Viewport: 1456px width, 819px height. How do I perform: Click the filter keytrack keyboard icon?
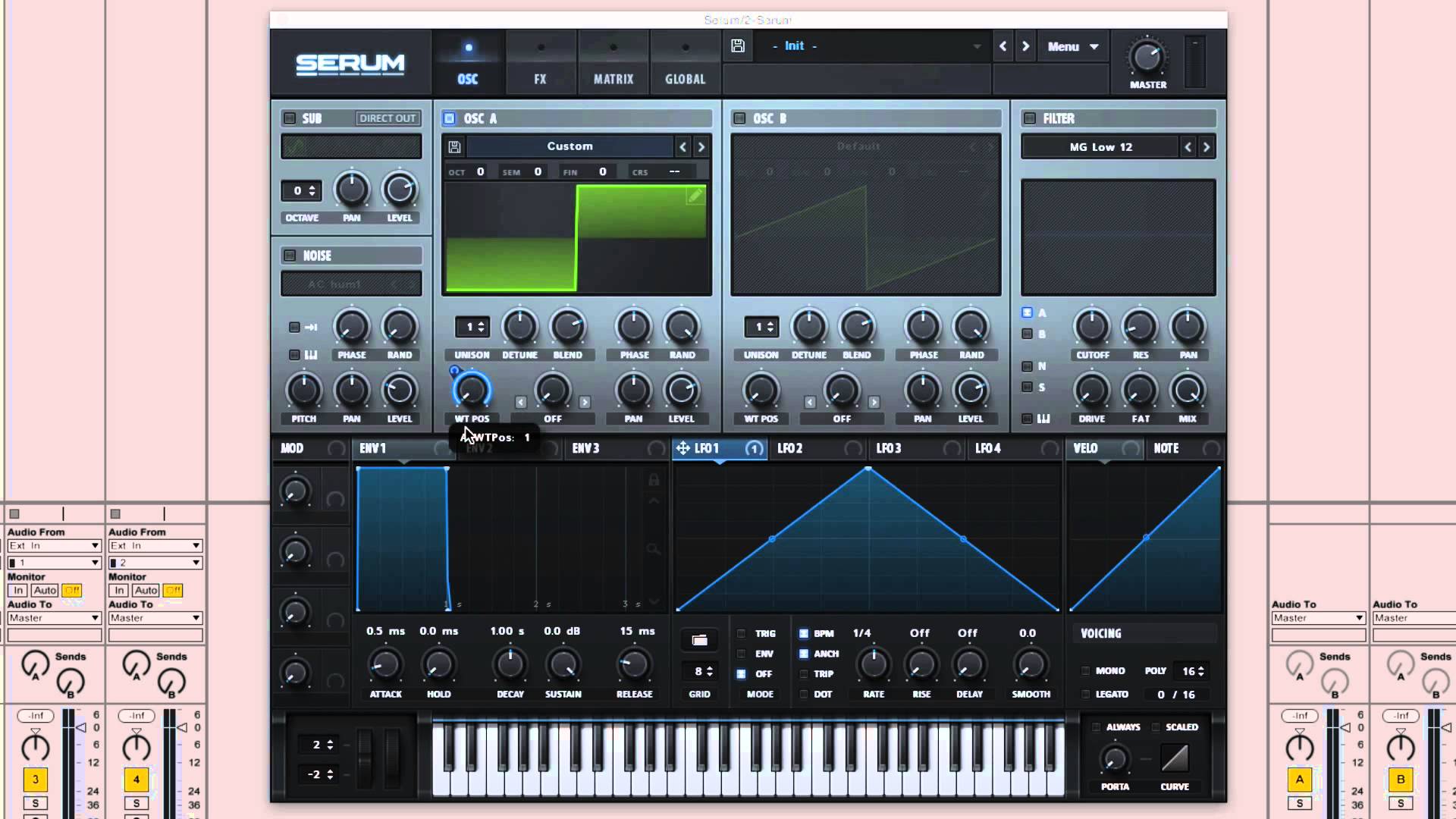click(x=1043, y=419)
